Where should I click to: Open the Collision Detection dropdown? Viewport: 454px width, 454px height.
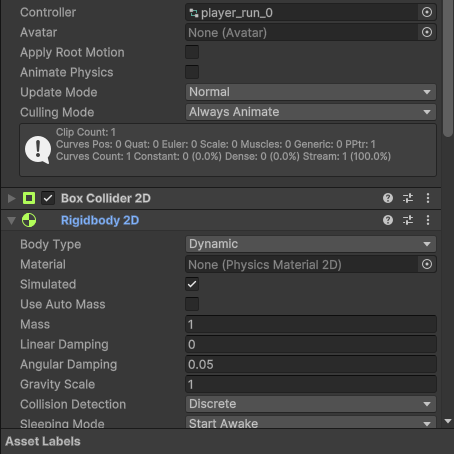pyautogui.click(x=311, y=404)
